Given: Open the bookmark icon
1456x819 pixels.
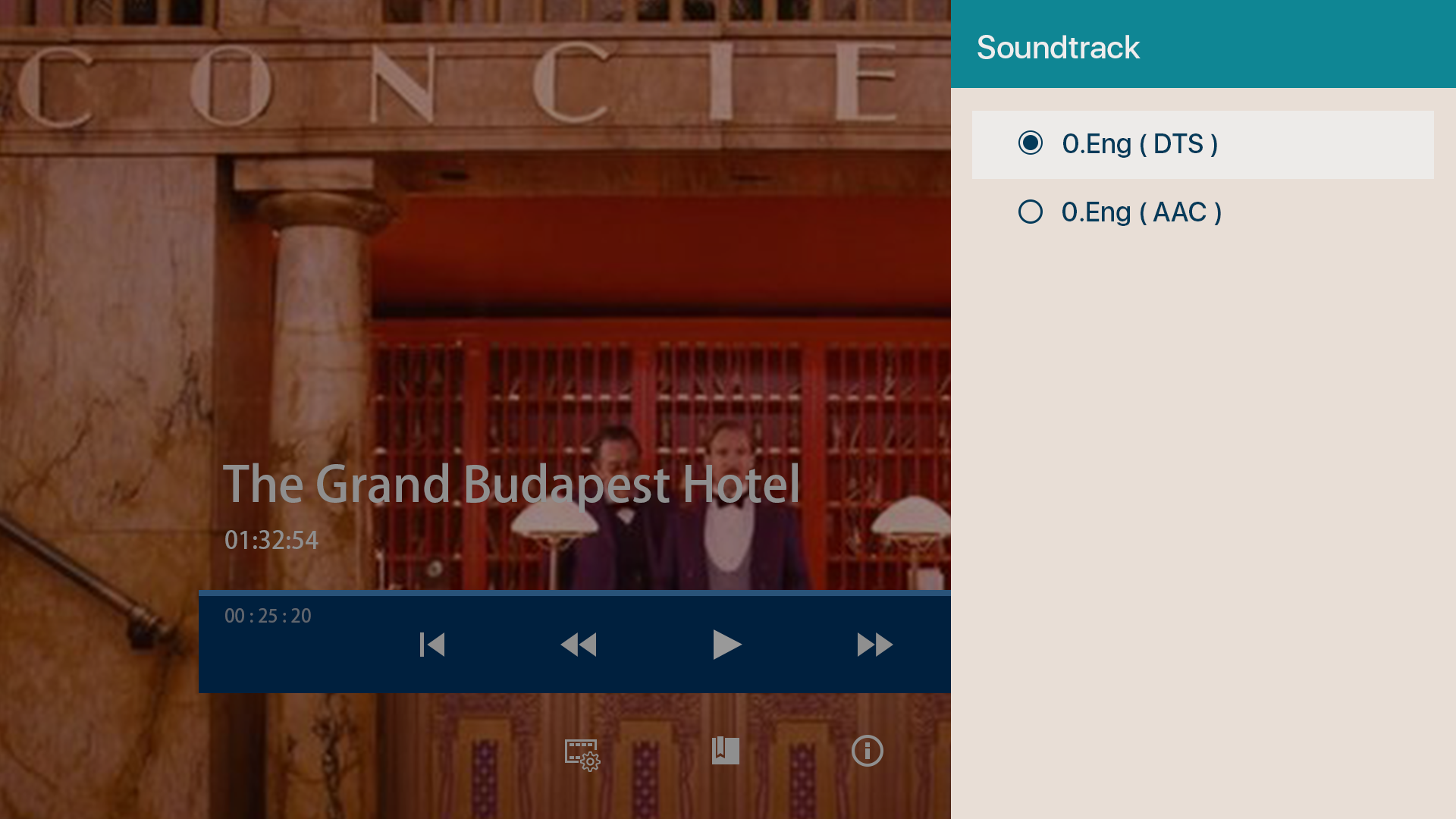Looking at the screenshot, I should click(x=726, y=751).
